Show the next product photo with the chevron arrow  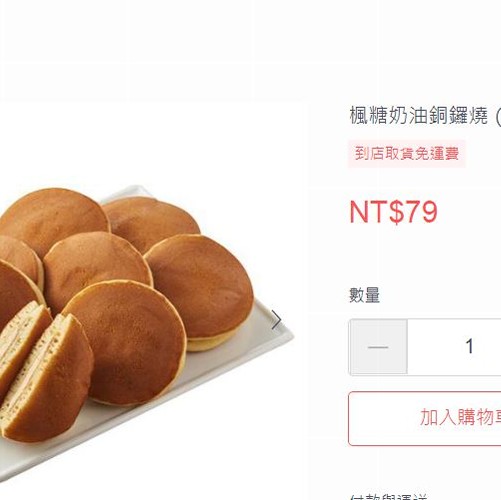[x=276, y=320]
